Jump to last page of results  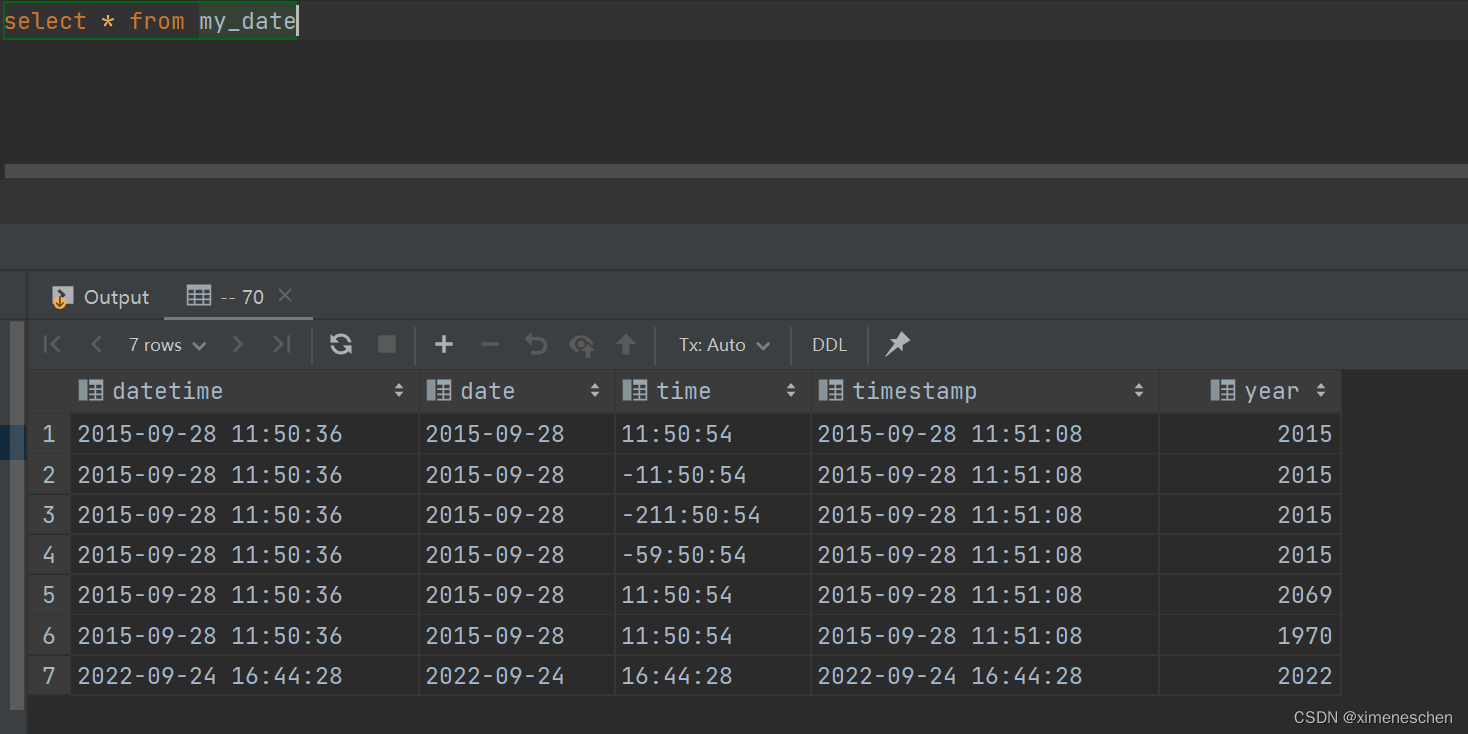282,345
